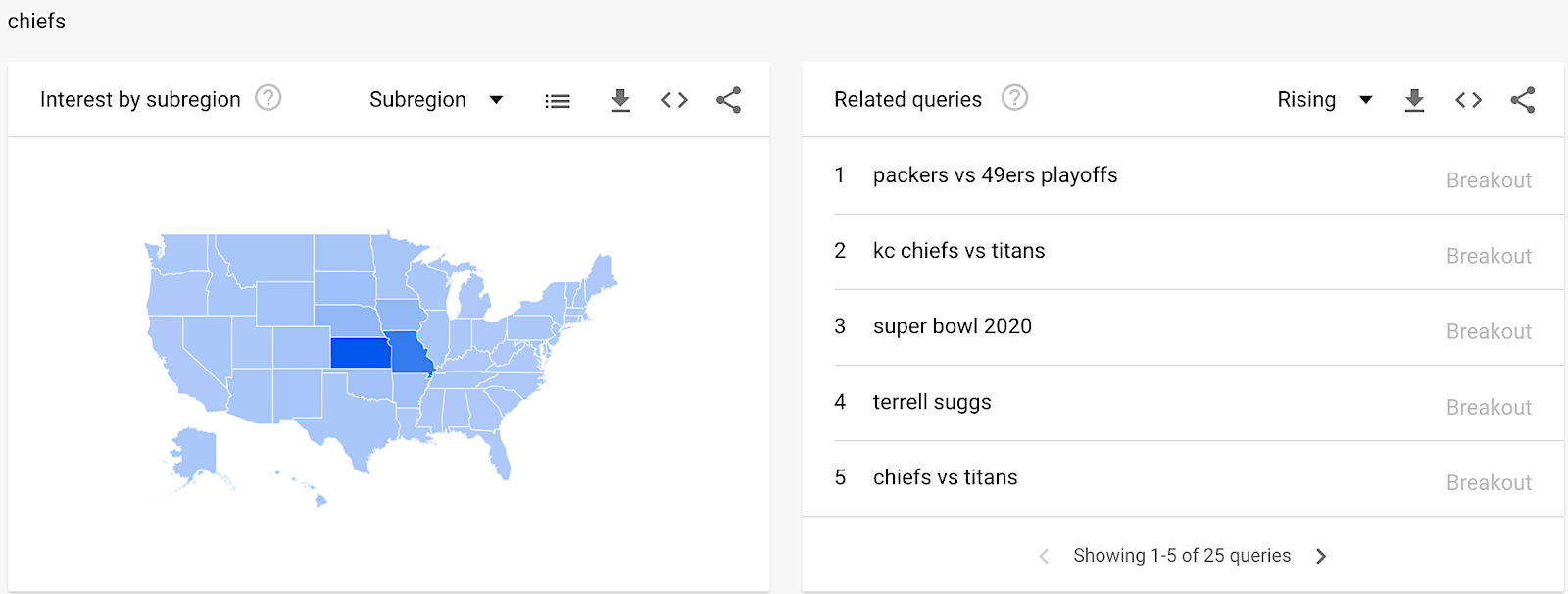Share the Related queries panel
Image resolution: width=1568 pixels, height=594 pixels.
(x=1523, y=99)
